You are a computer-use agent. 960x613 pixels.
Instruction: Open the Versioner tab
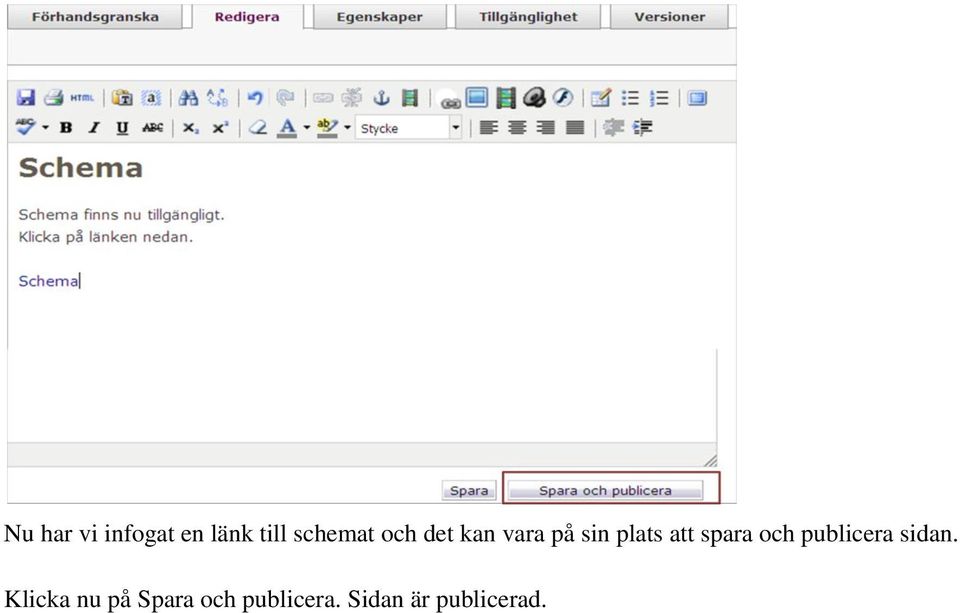[x=669, y=17]
